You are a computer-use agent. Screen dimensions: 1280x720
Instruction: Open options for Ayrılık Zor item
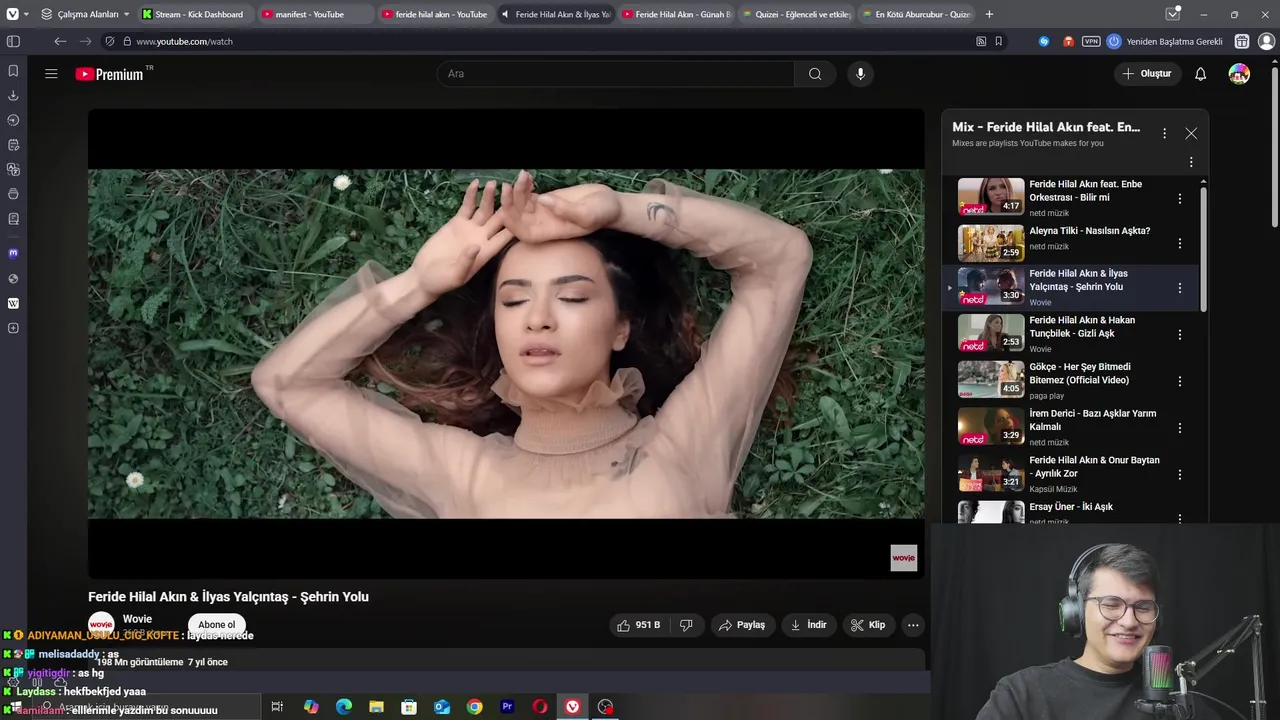click(1180, 475)
